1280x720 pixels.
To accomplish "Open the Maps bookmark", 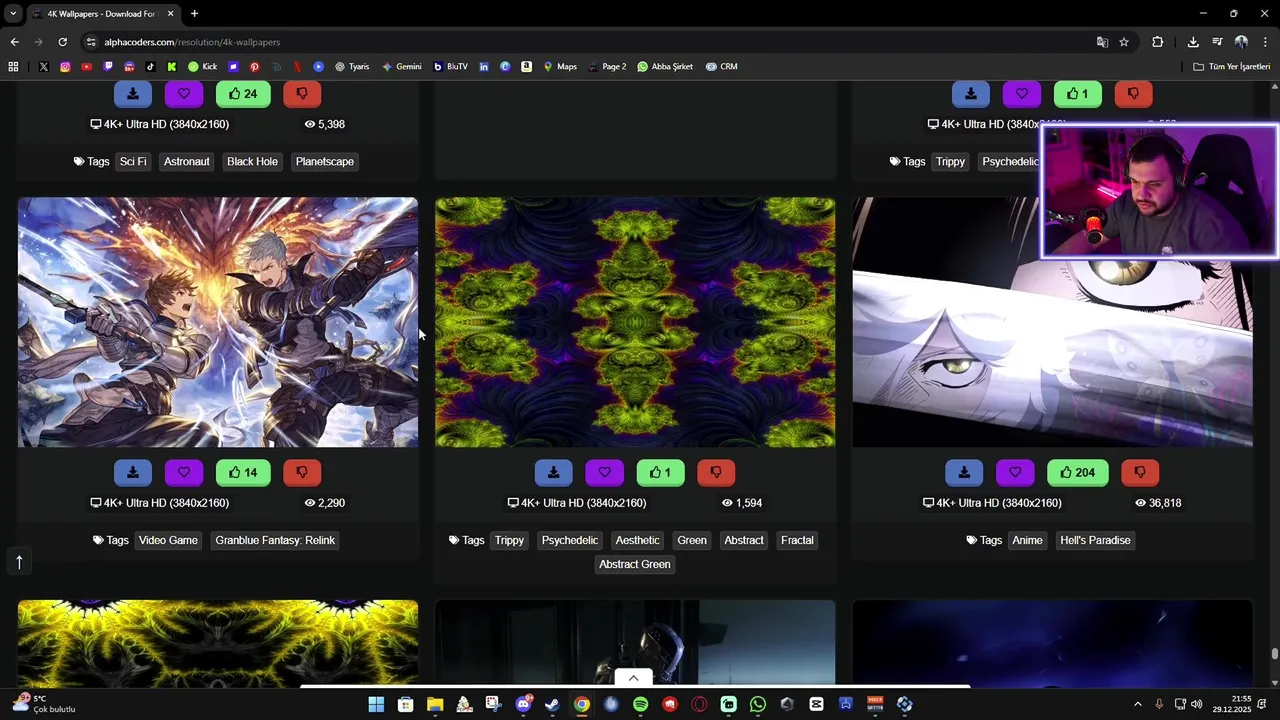I will [x=560, y=67].
